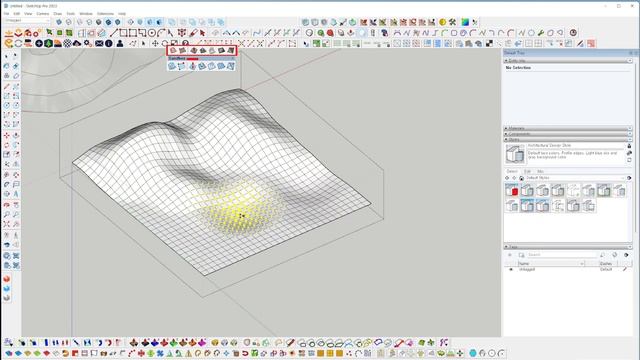Select the Rotate tool in left toolbar
Image resolution: width=640 pixels, height=360 pixels.
[7, 145]
